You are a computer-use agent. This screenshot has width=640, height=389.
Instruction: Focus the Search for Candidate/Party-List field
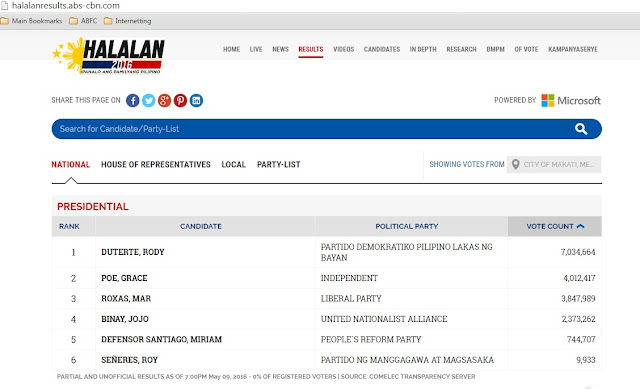(327, 129)
